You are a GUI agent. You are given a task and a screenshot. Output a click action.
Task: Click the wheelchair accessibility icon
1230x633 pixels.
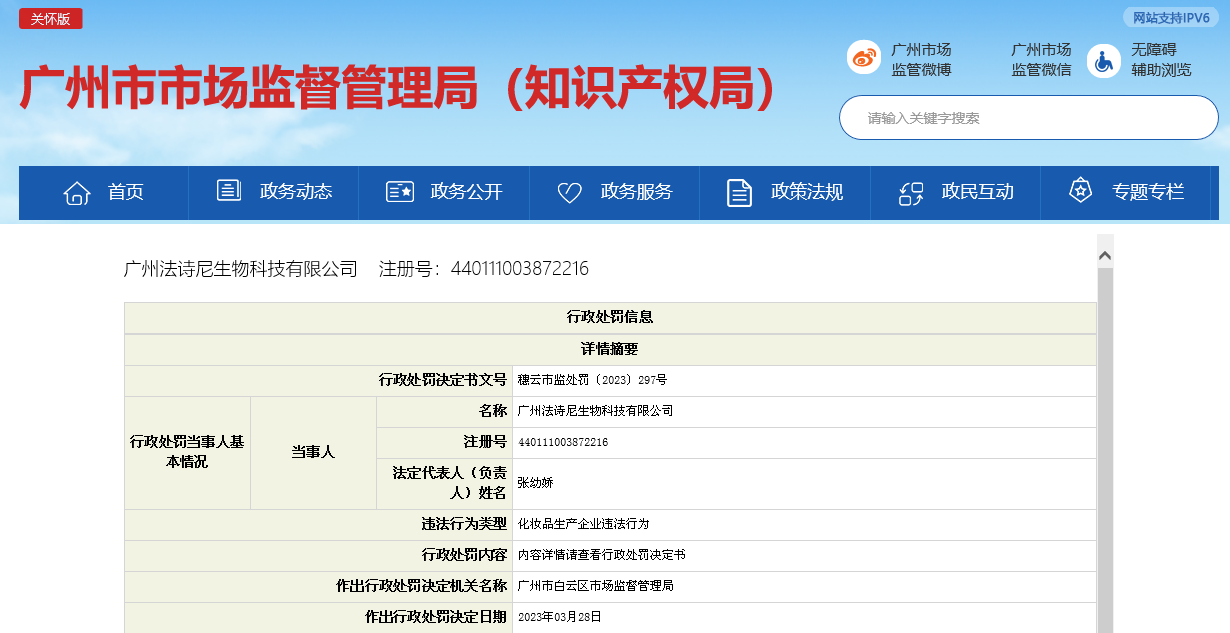(1104, 60)
